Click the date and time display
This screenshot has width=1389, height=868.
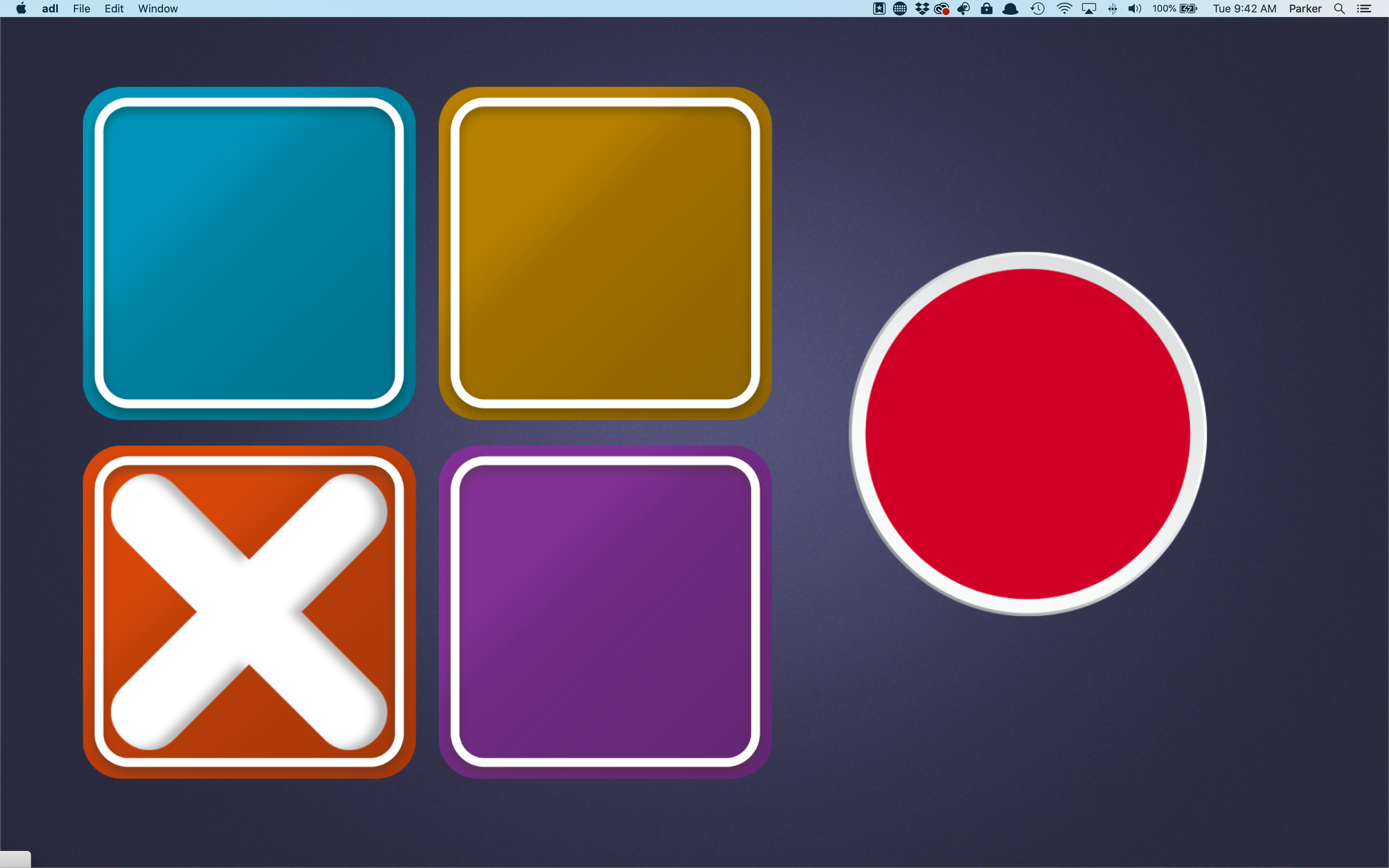(1244, 9)
